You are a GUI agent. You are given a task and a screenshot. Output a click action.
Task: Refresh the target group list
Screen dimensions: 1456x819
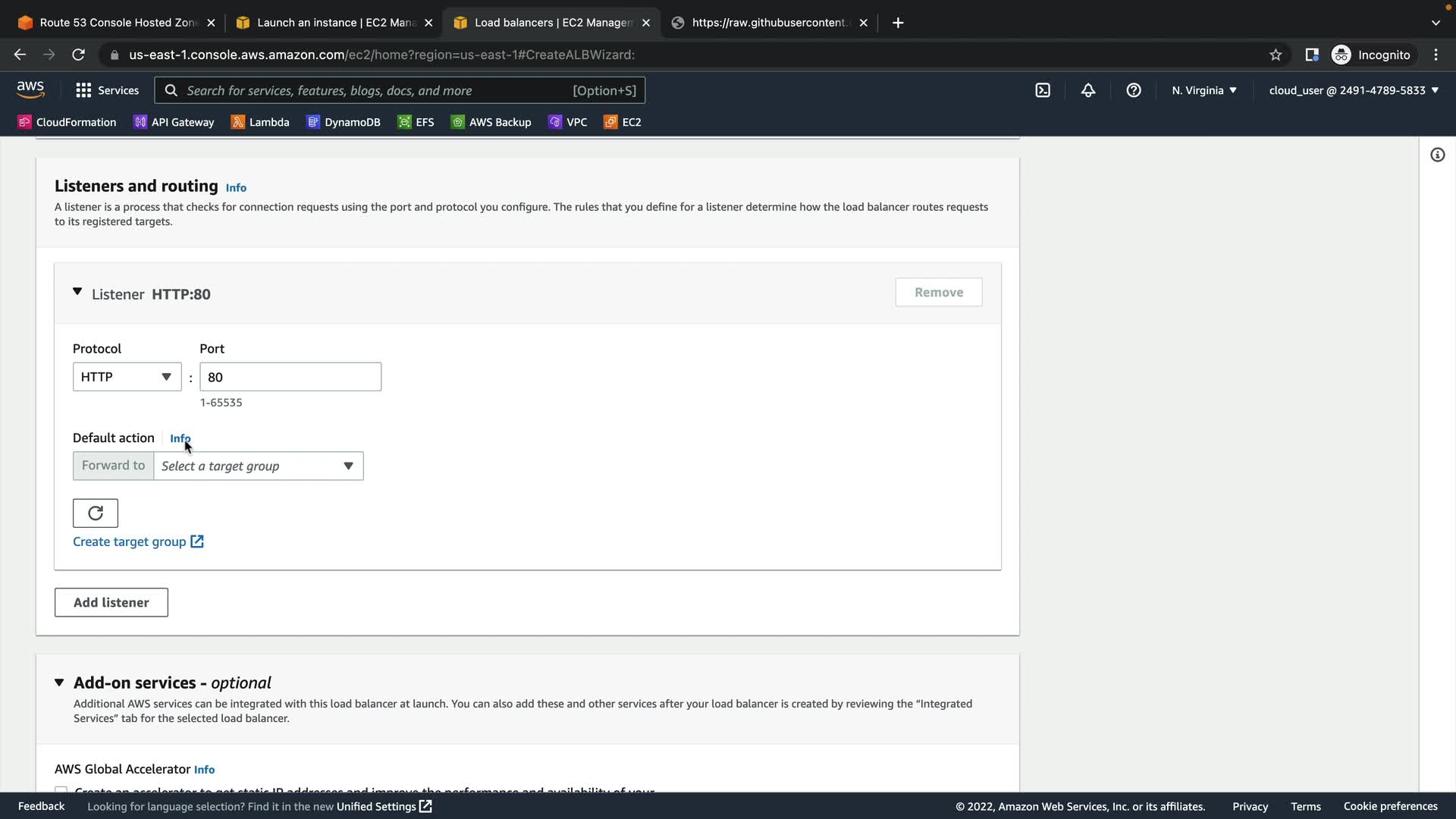coord(96,513)
